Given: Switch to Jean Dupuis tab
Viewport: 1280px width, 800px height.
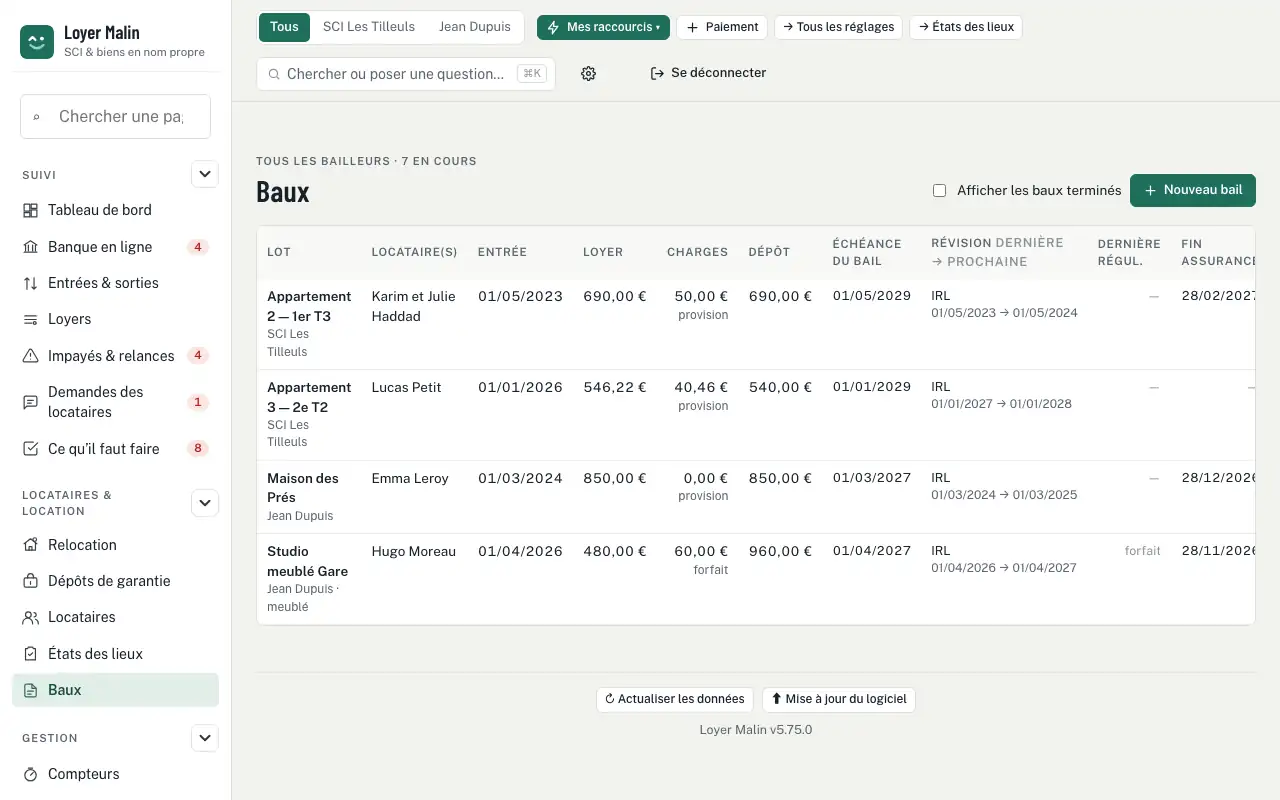Looking at the screenshot, I should coord(475,27).
